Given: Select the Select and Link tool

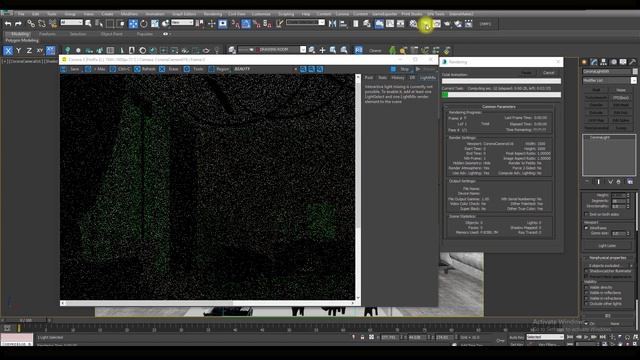Looking at the screenshot, I should [31, 24].
